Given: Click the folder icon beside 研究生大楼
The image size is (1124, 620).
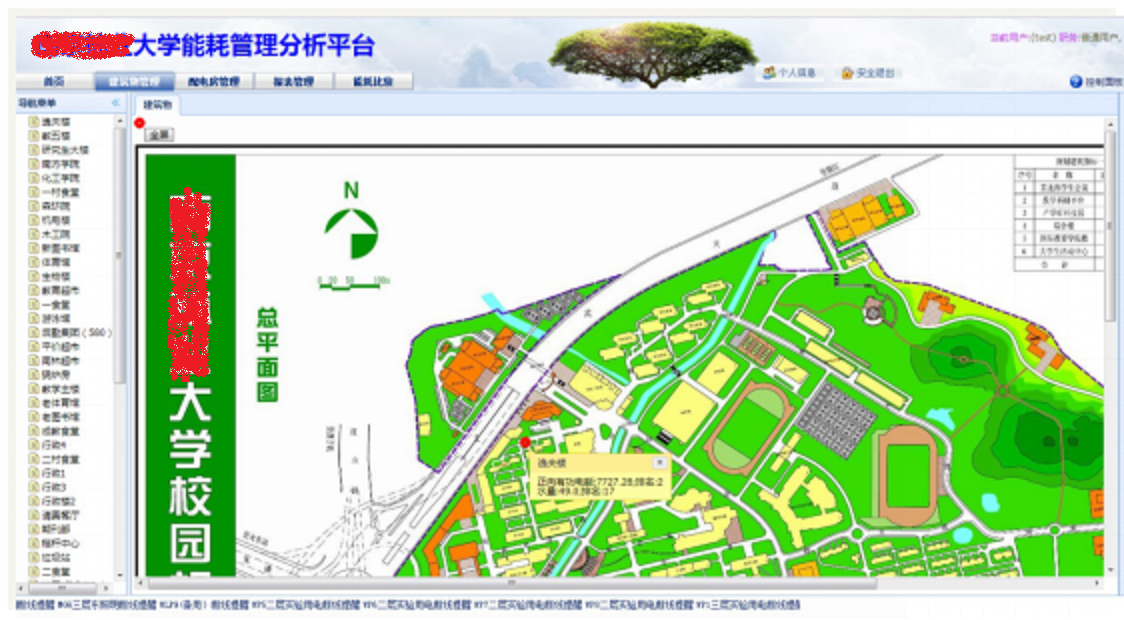Looking at the screenshot, I should (34, 150).
